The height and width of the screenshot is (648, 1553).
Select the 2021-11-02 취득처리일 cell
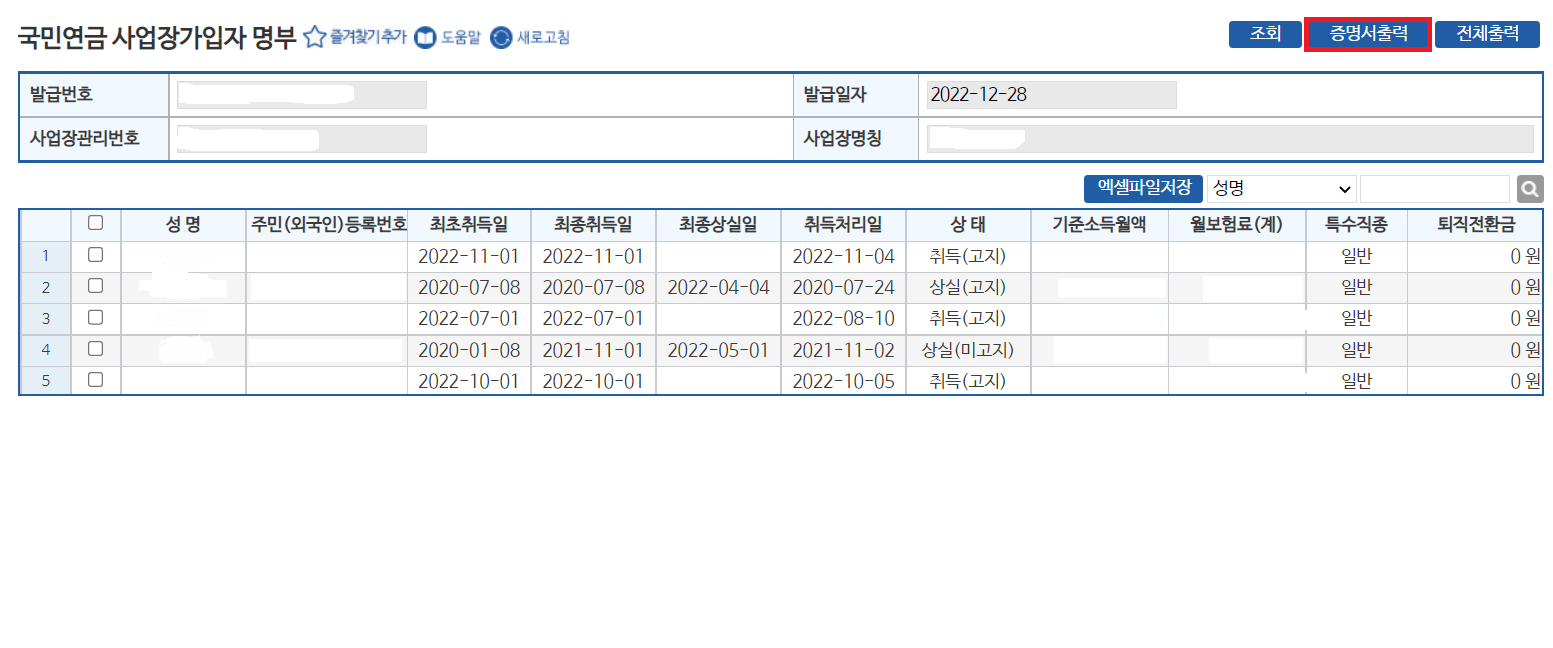coord(844,350)
